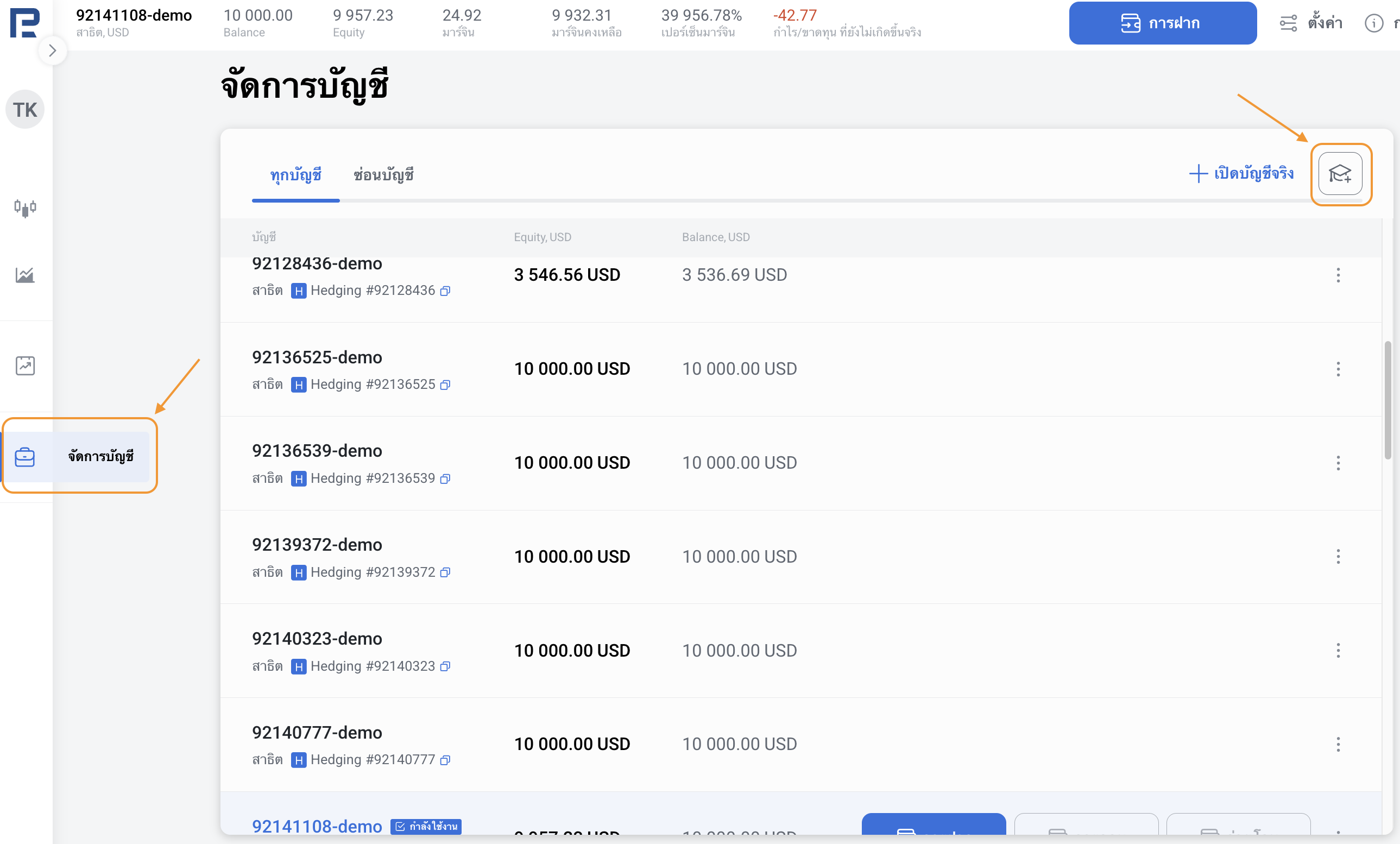Click the framed chart icon in sidebar
This screenshot has width=1400, height=844.
pyautogui.click(x=25, y=366)
